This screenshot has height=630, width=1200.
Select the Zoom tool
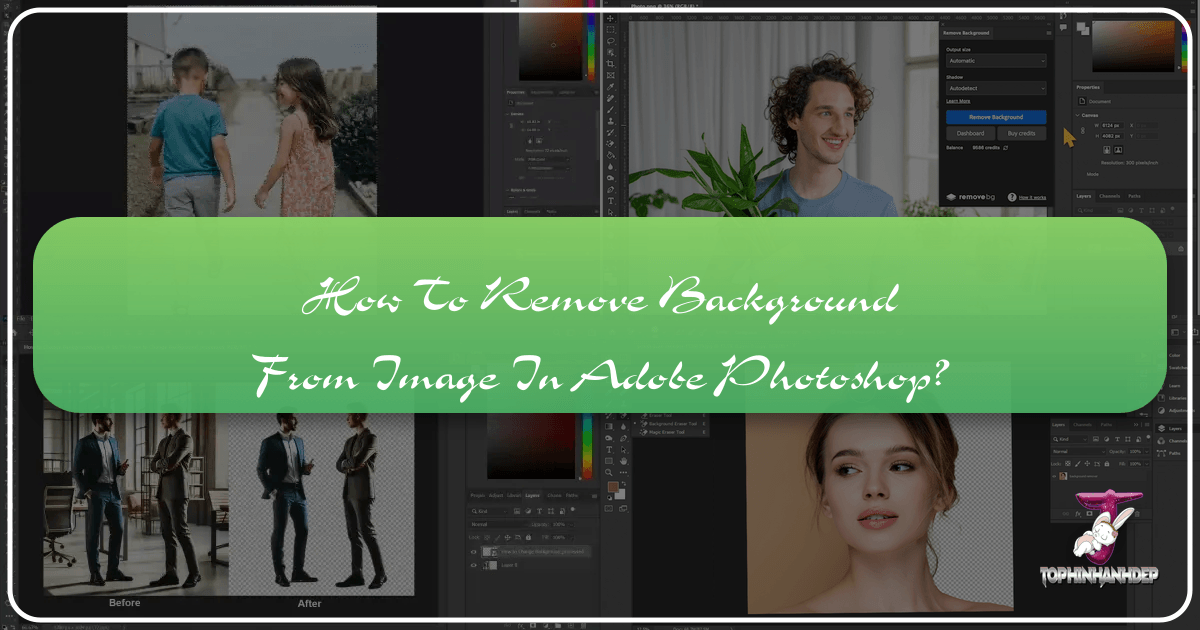[x=609, y=472]
